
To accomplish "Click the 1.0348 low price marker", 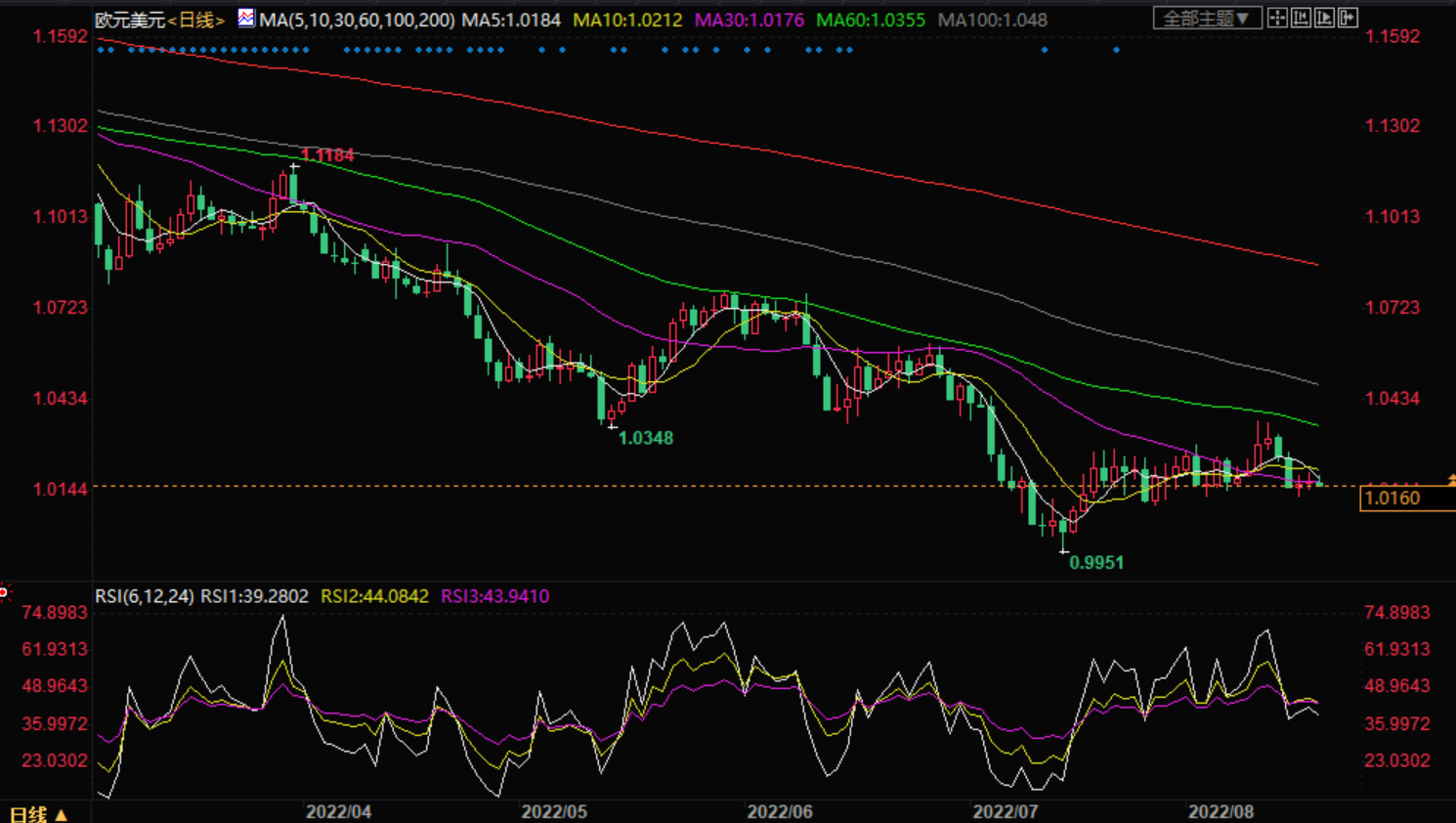I will coord(646,438).
